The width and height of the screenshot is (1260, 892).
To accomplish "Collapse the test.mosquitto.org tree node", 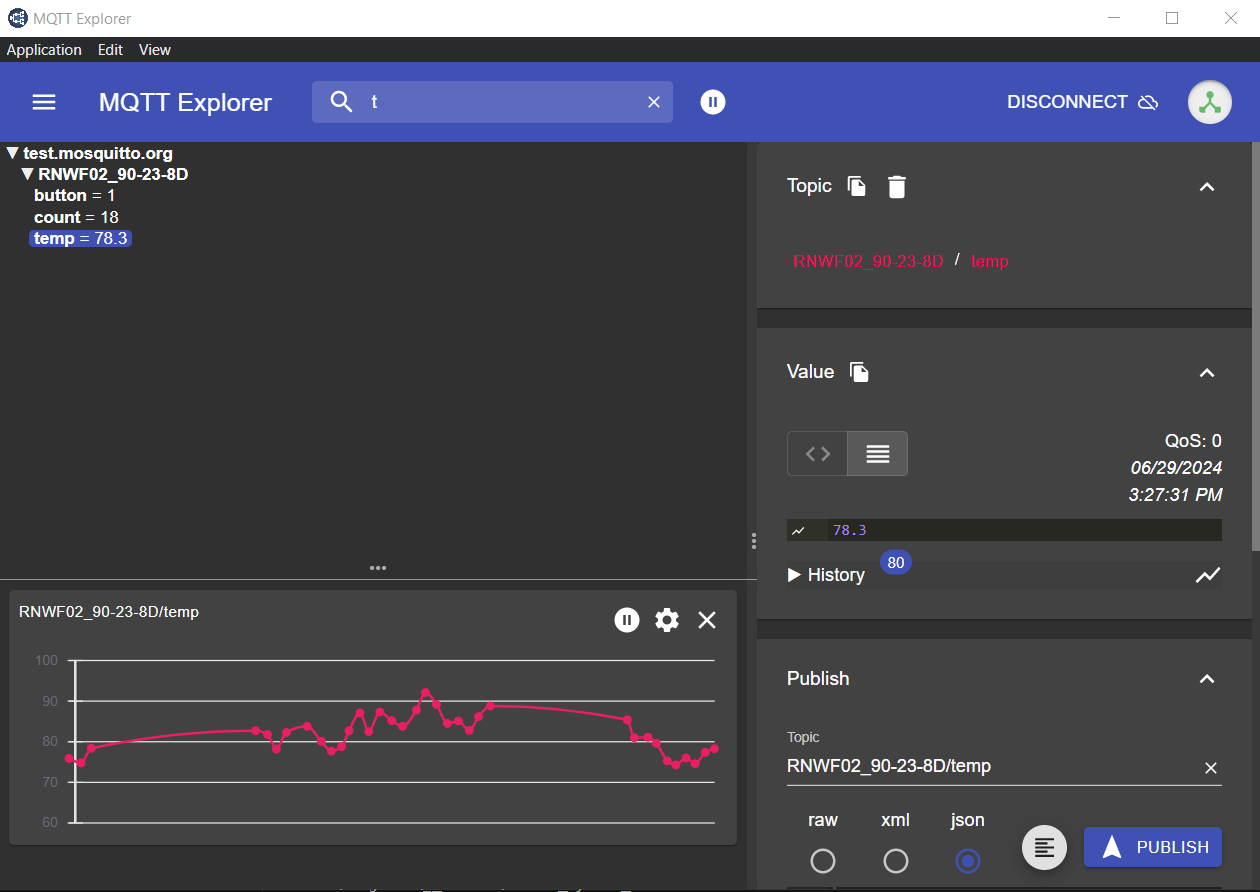I will point(13,153).
